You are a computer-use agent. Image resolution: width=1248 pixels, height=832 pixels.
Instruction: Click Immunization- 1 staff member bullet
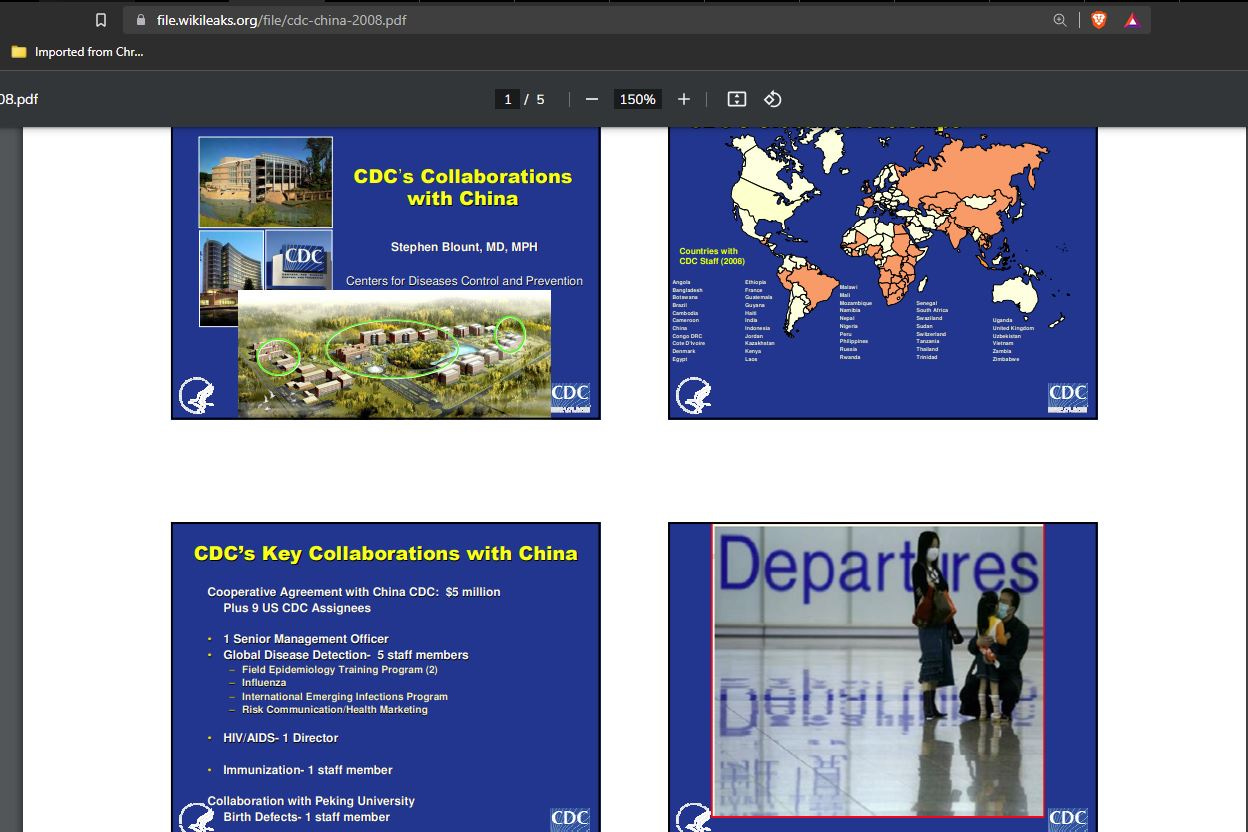(x=308, y=770)
